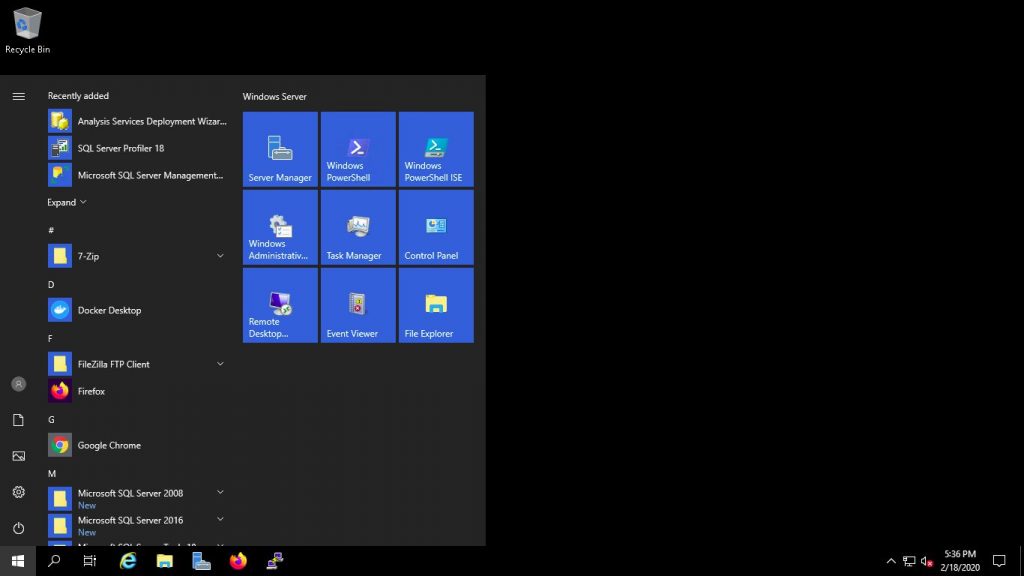
Task: Open Task Manager tile
Action: (x=357, y=227)
